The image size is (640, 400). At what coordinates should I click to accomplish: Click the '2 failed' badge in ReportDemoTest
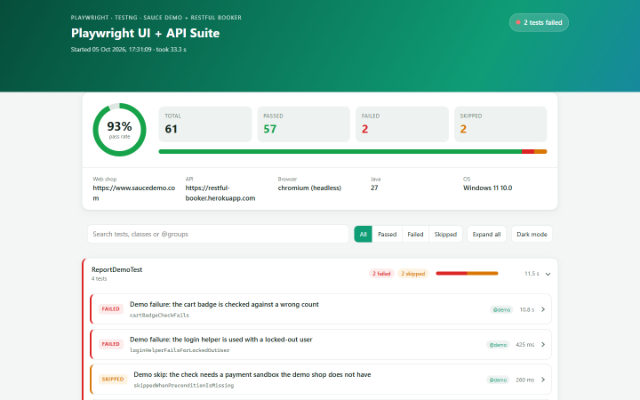[381, 273]
